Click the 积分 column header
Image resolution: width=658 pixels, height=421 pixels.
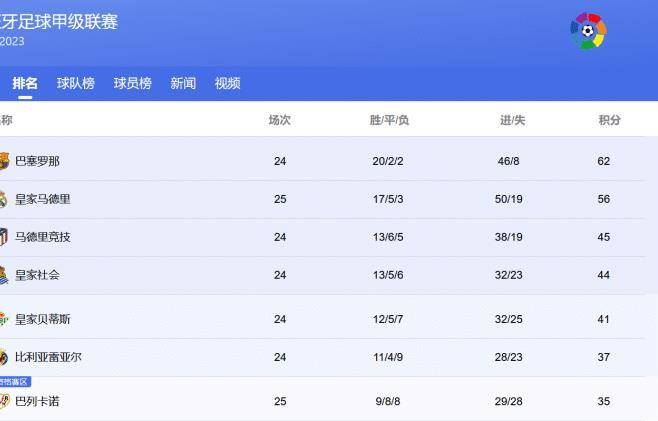point(609,120)
